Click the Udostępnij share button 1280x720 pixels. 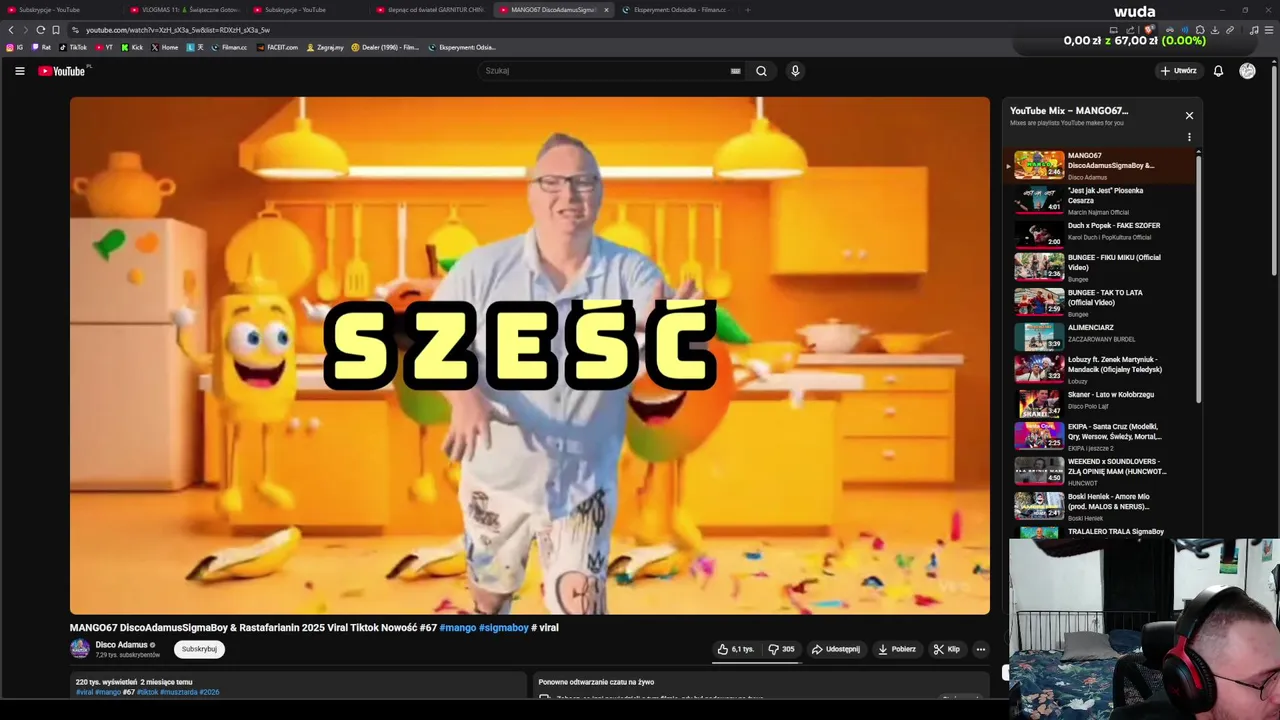(835, 649)
